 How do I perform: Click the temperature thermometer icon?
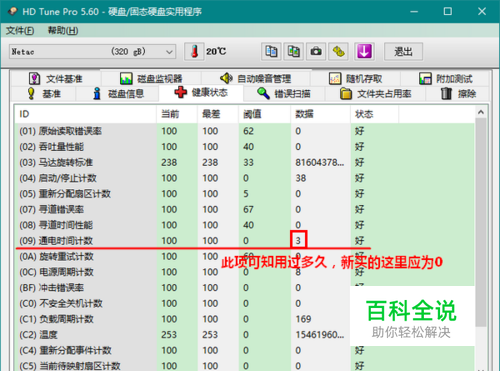(194, 52)
